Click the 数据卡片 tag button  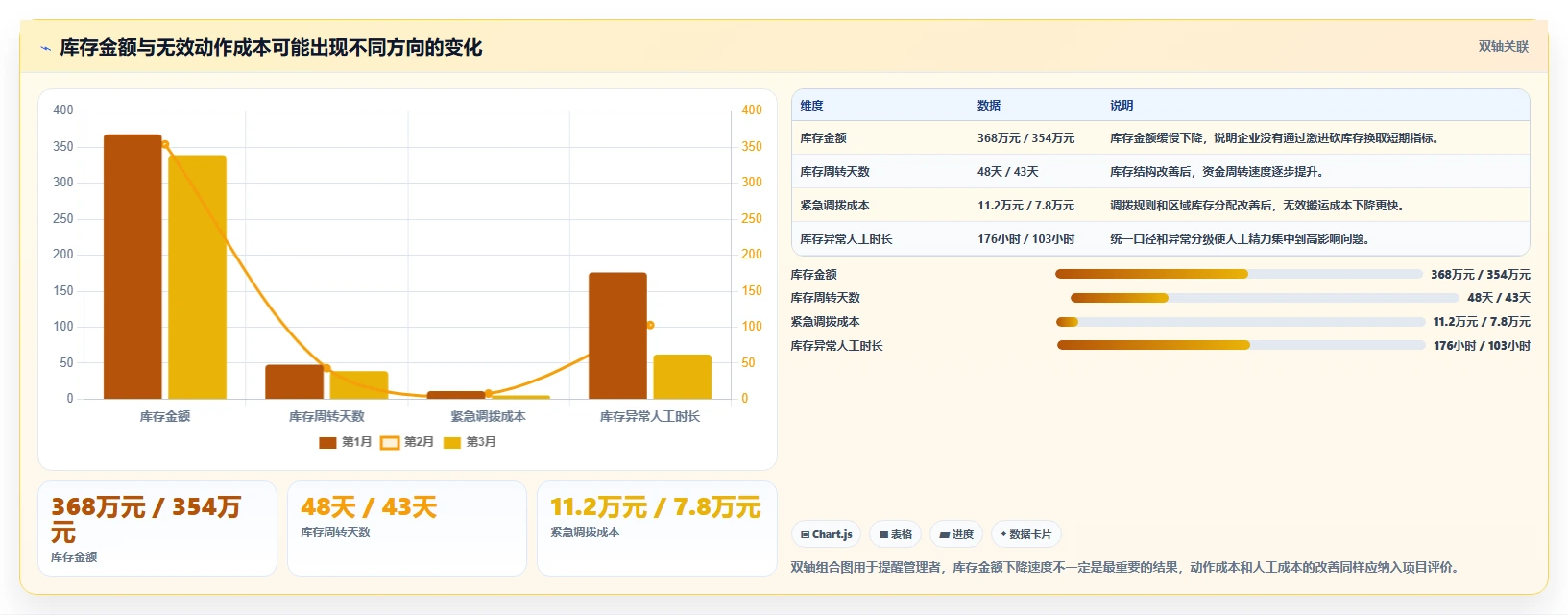click(1026, 534)
